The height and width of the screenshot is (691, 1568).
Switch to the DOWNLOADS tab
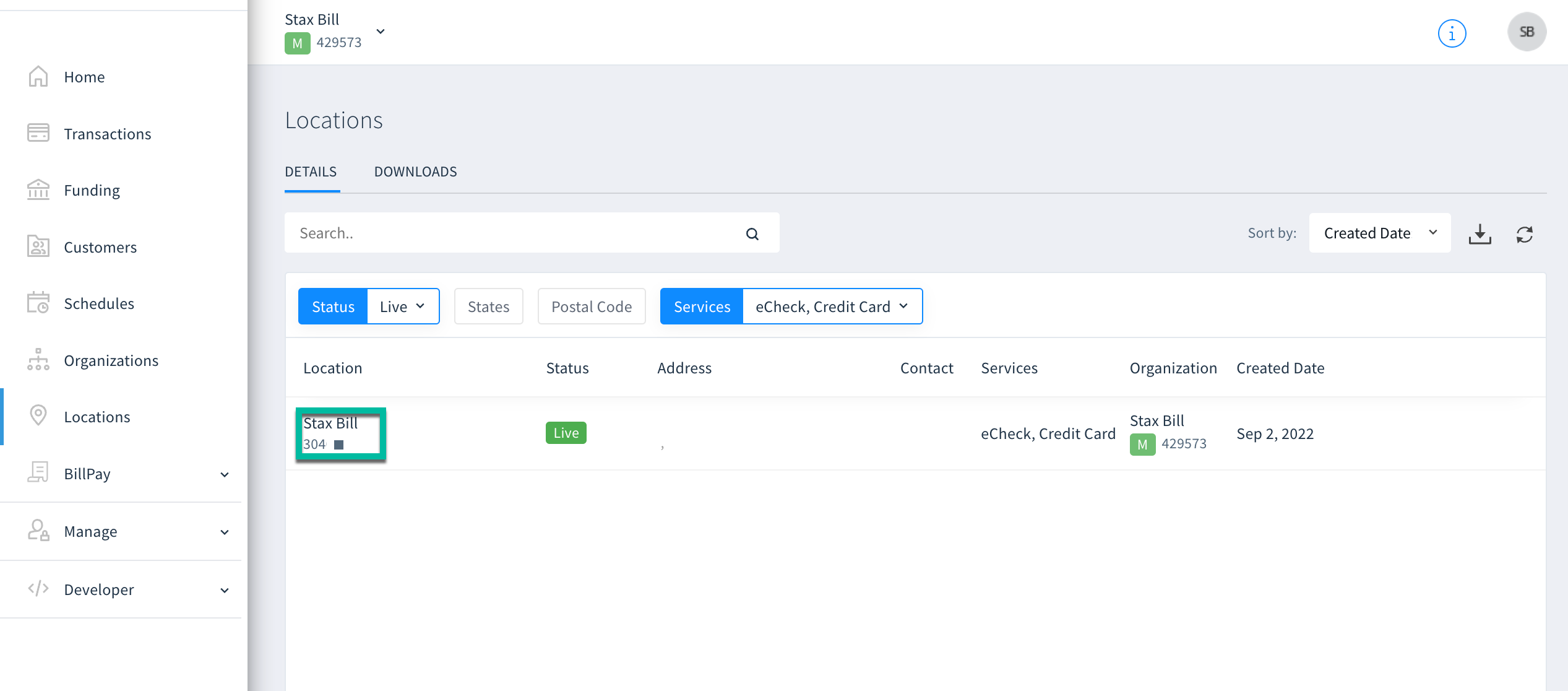pyautogui.click(x=416, y=172)
